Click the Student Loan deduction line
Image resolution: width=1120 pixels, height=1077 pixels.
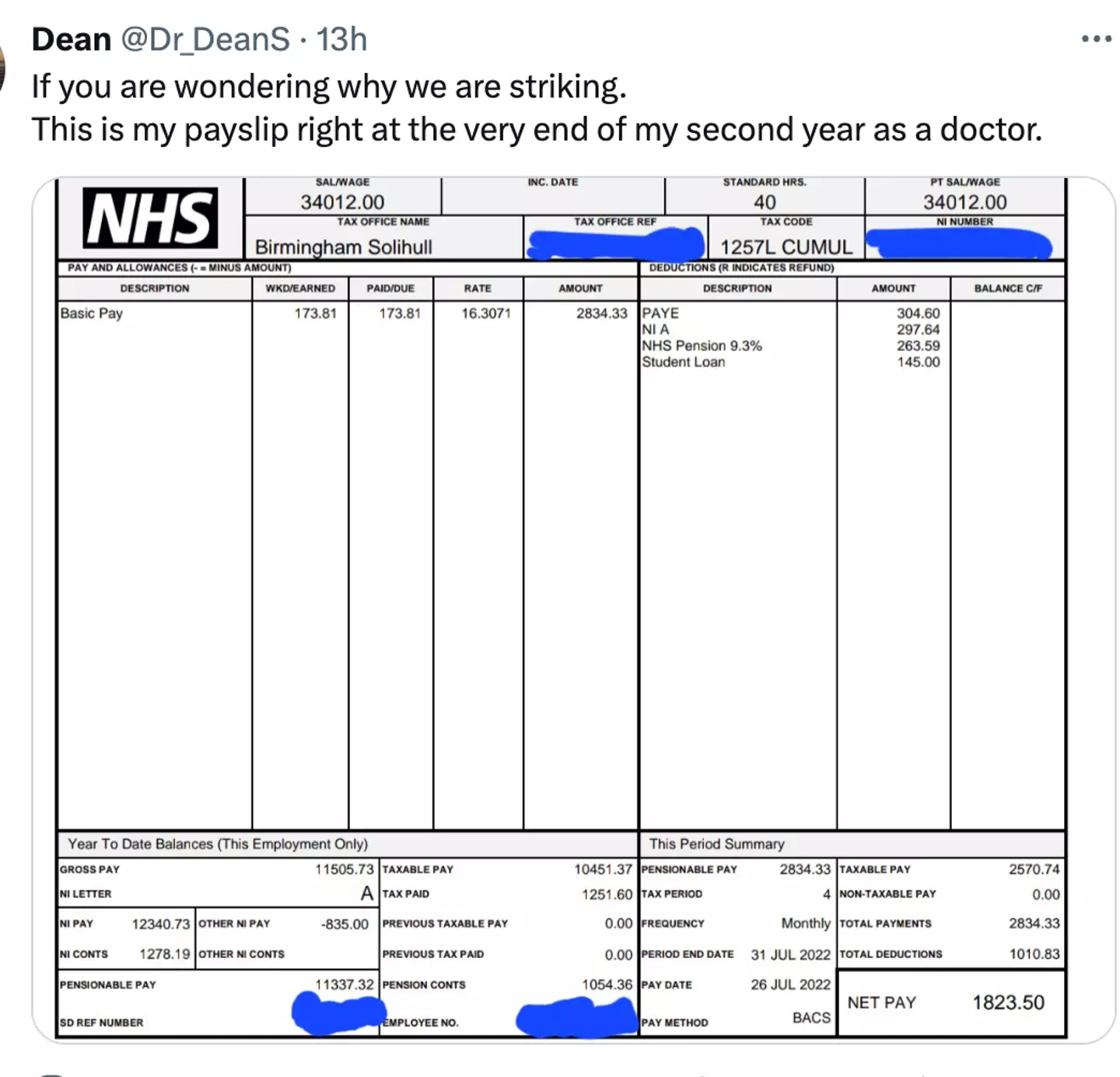pyautogui.click(x=683, y=362)
